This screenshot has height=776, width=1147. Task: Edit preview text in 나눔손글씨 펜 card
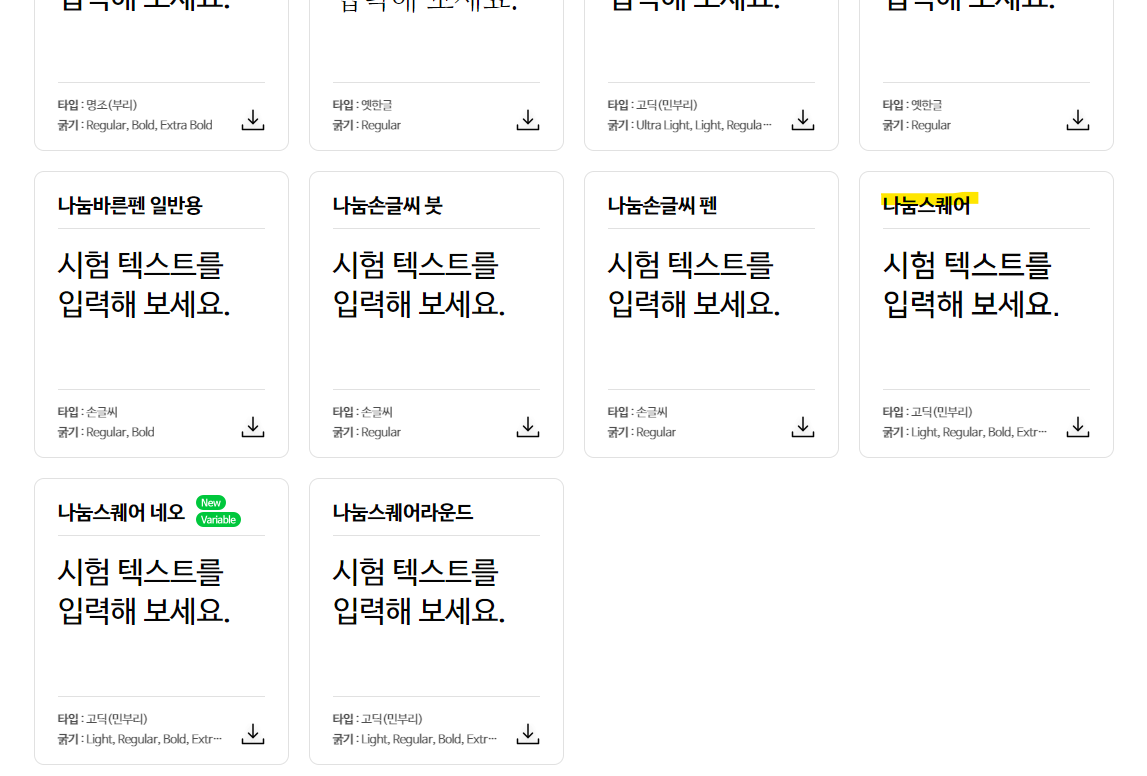[694, 285]
